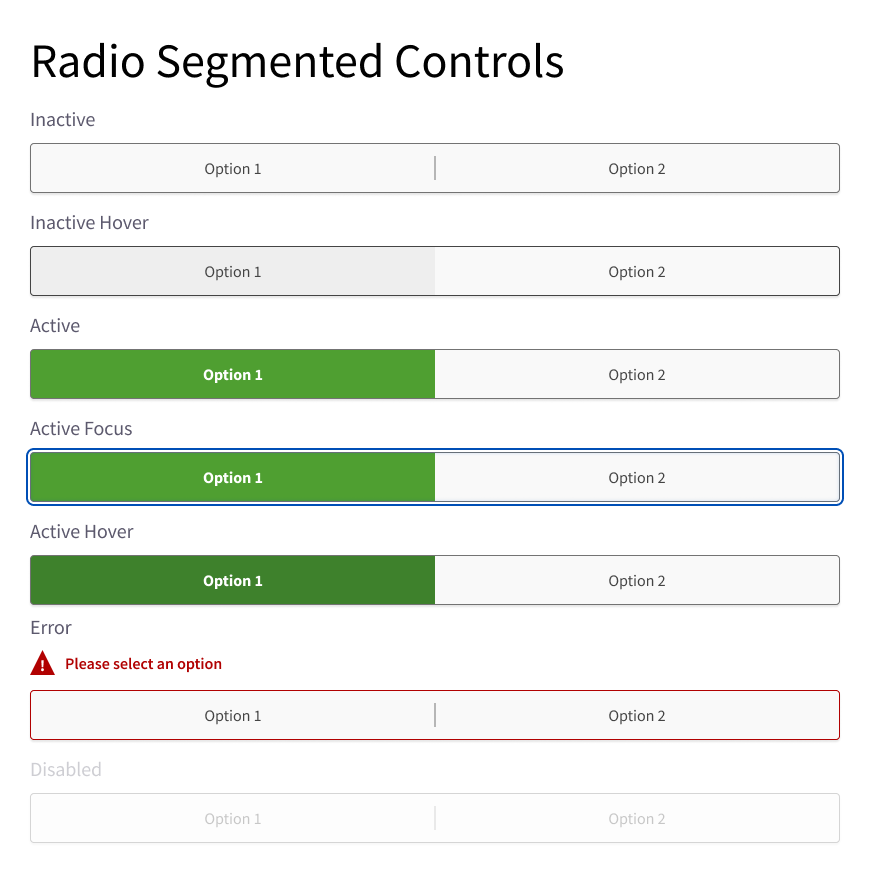The height and width of the screenshot is (873, 870).
Task: Click the Active Focus section label
Action: coord(81,429)
